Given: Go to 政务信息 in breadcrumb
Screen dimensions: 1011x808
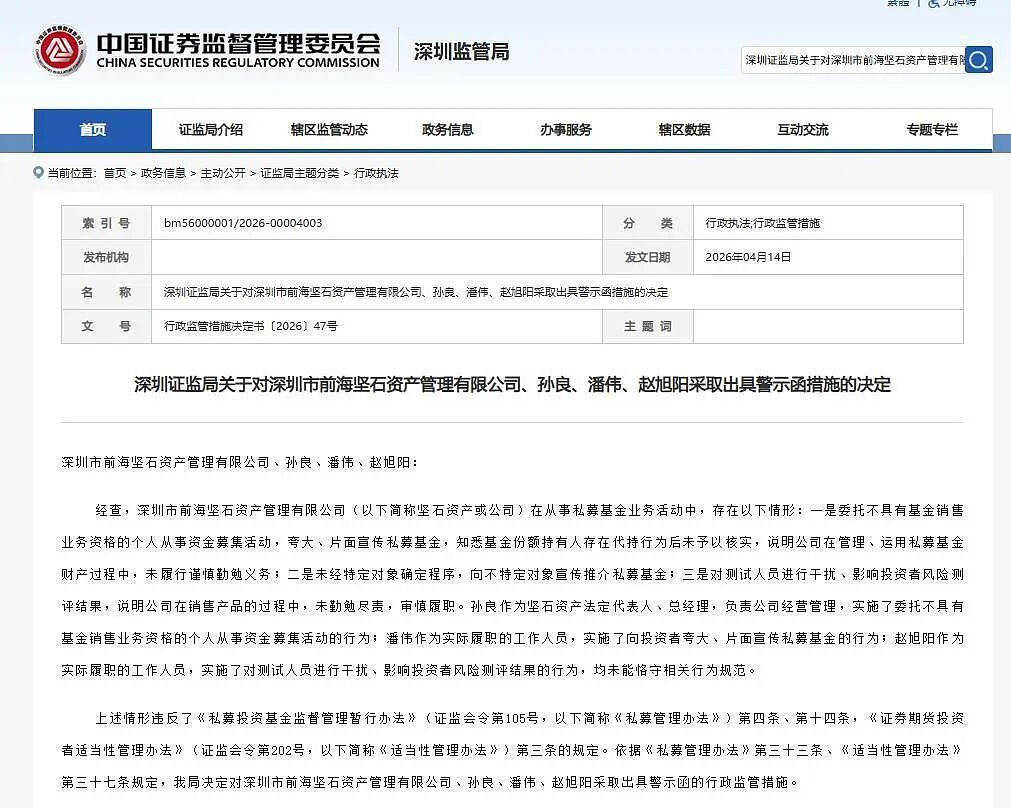Looking at the screenshot, I should click(x=163, y=173).
